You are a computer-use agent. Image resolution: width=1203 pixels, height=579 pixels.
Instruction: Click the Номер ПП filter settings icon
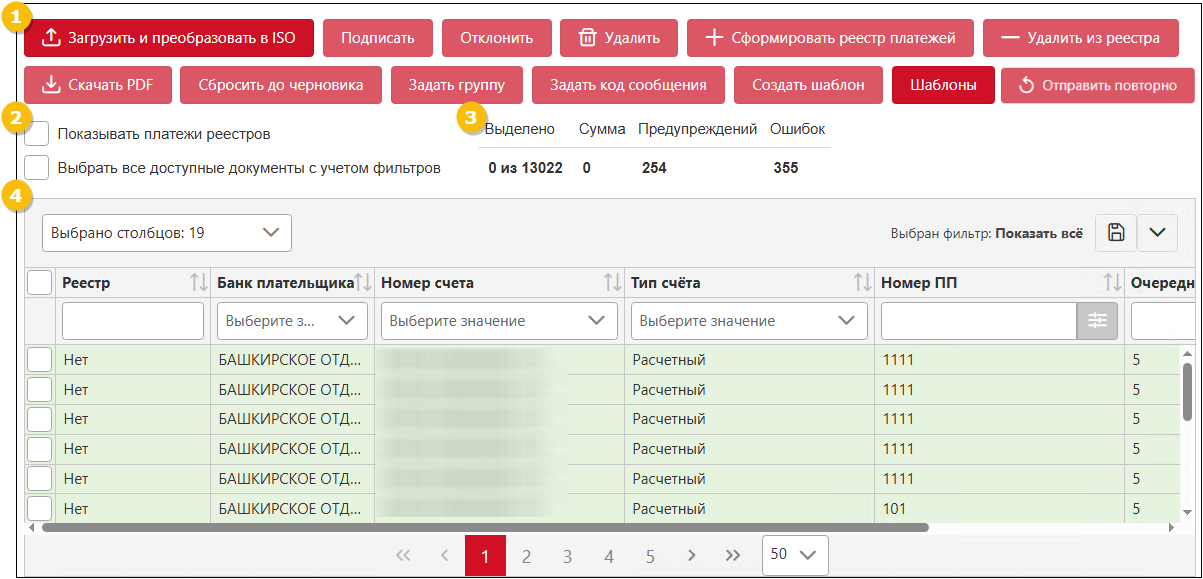[1098, 321]
